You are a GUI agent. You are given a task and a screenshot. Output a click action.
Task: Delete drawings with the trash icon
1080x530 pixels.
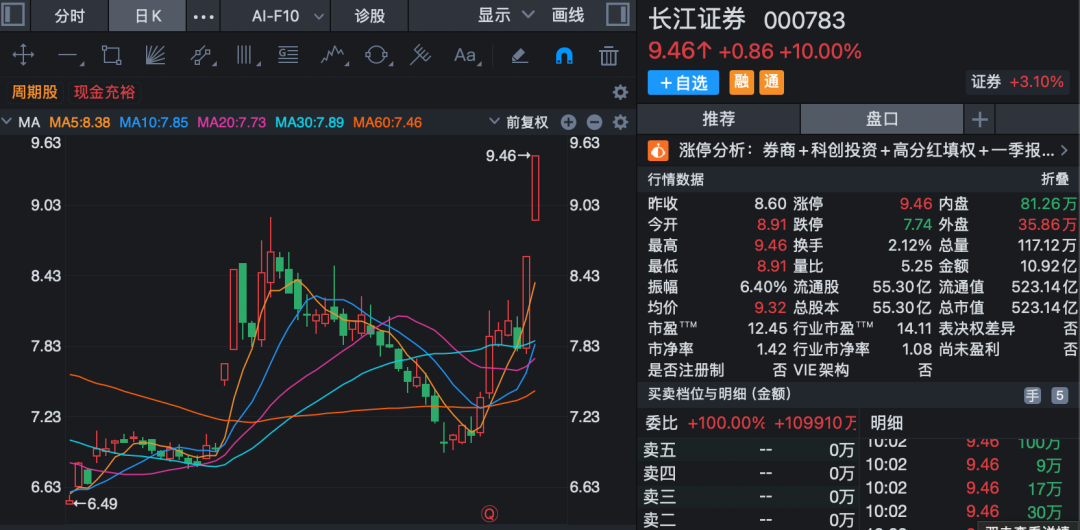click(608, 55)
